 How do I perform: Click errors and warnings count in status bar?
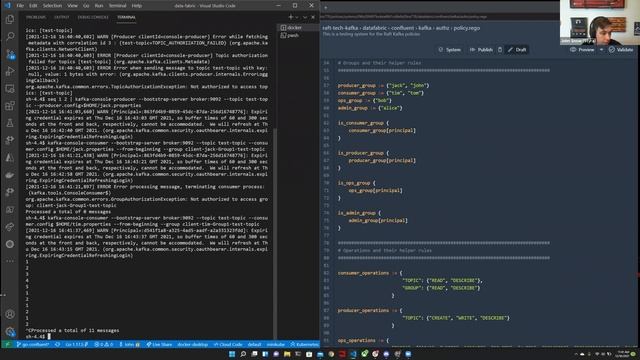point(104,344)
